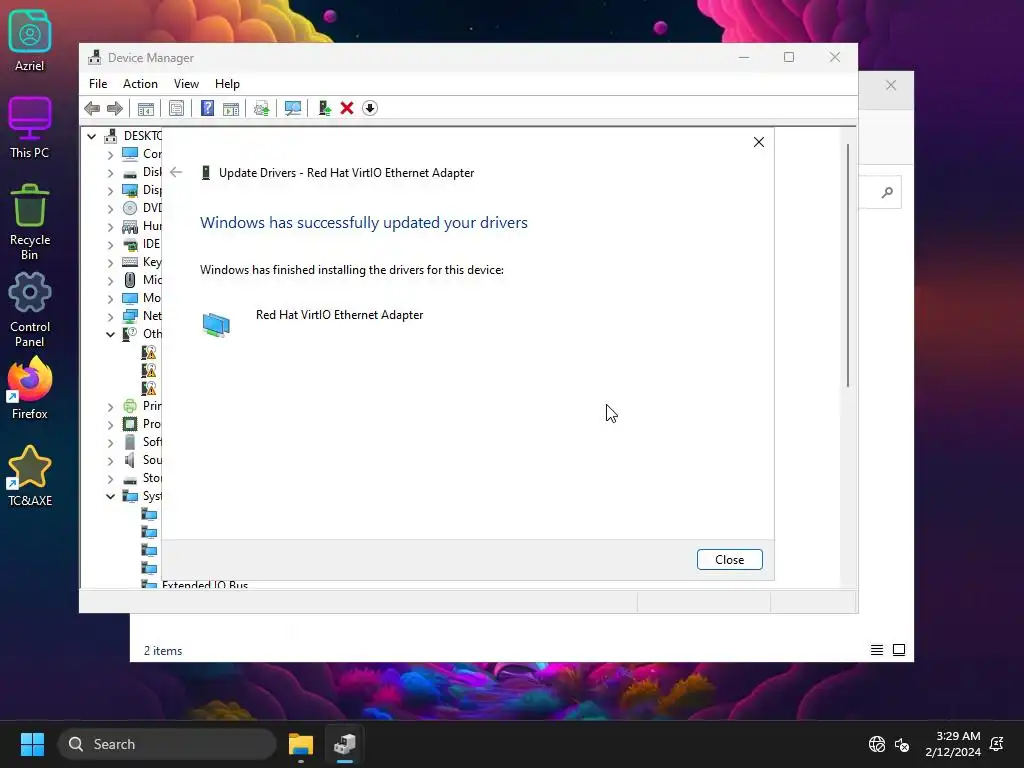Select the Computer category row in the tree
Viewport: 1024px width, 768px height.
click(142, 153)
